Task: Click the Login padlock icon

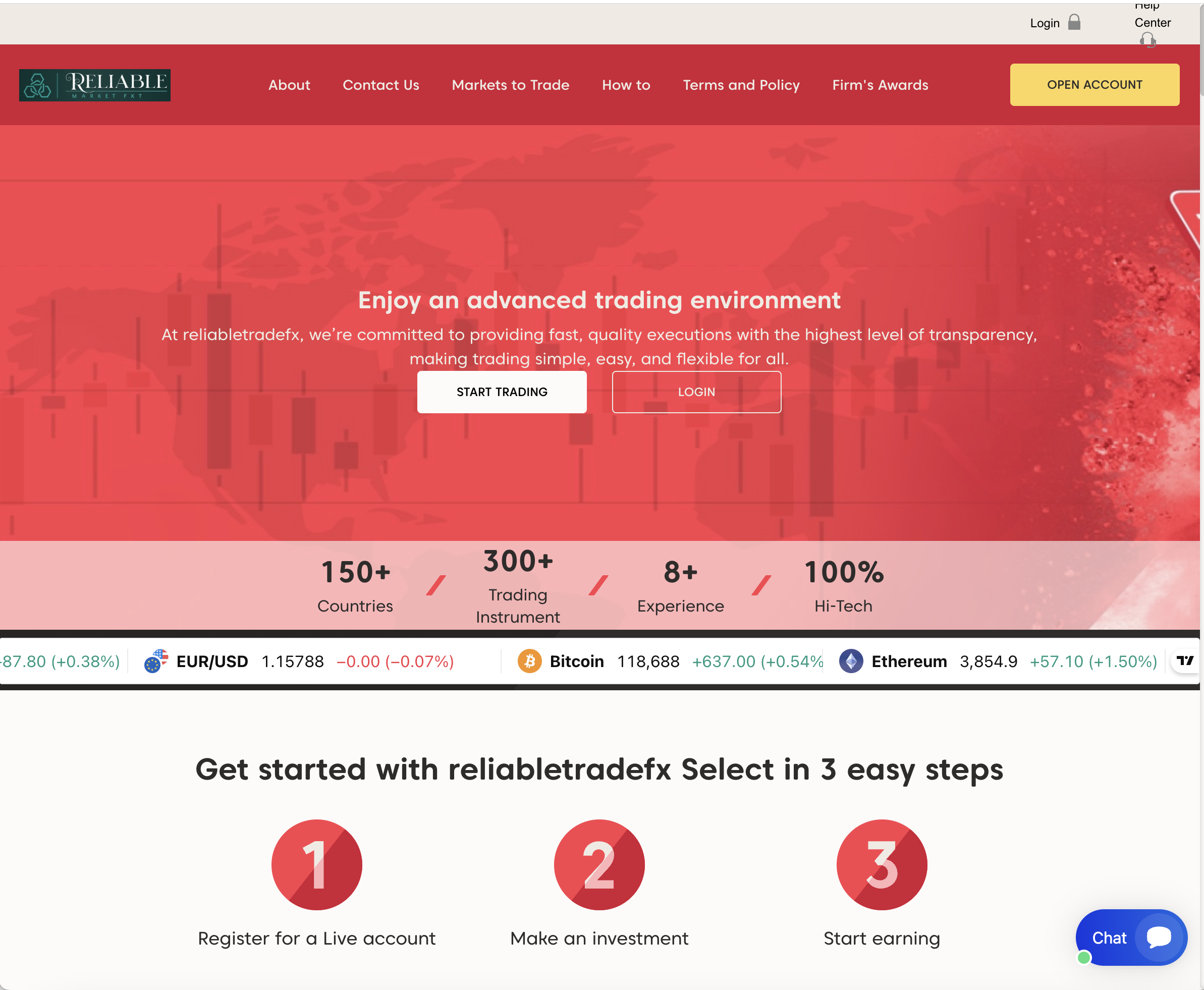Action: pos(1074,22)
